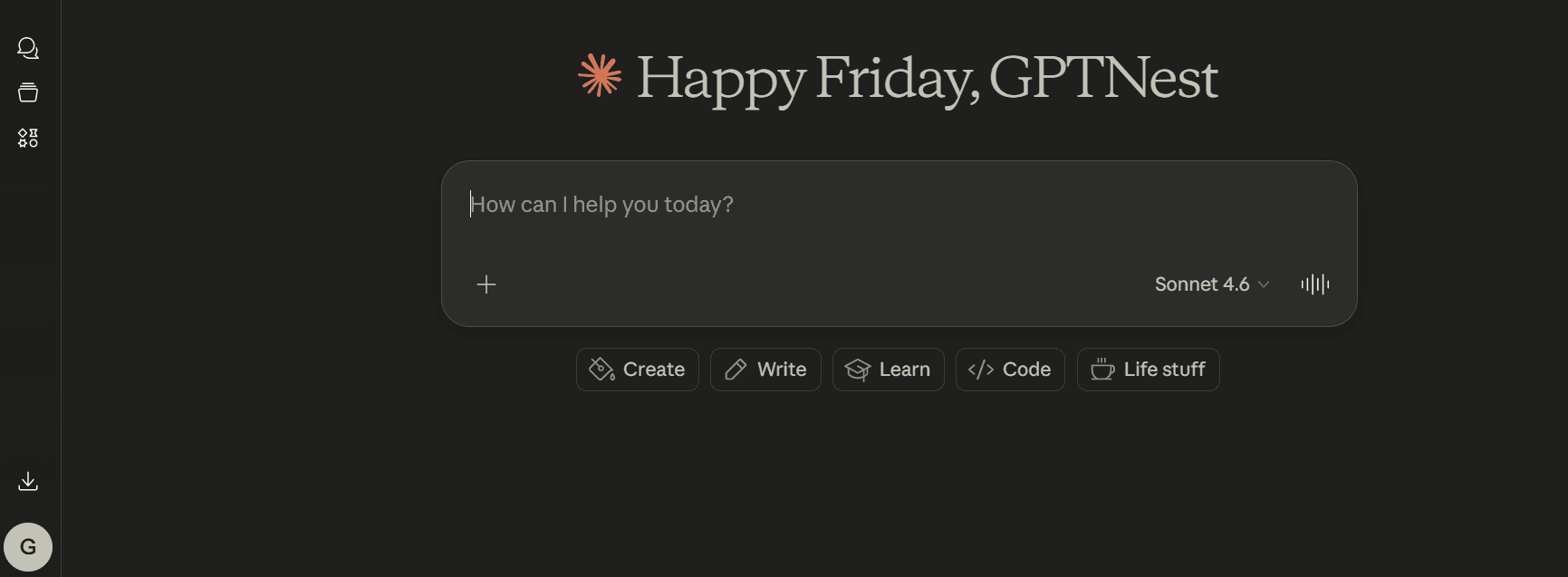Screen dimensions: 1568x577
Task: Click the orange Claude starburst logo
Action: [x=600, y=75]
